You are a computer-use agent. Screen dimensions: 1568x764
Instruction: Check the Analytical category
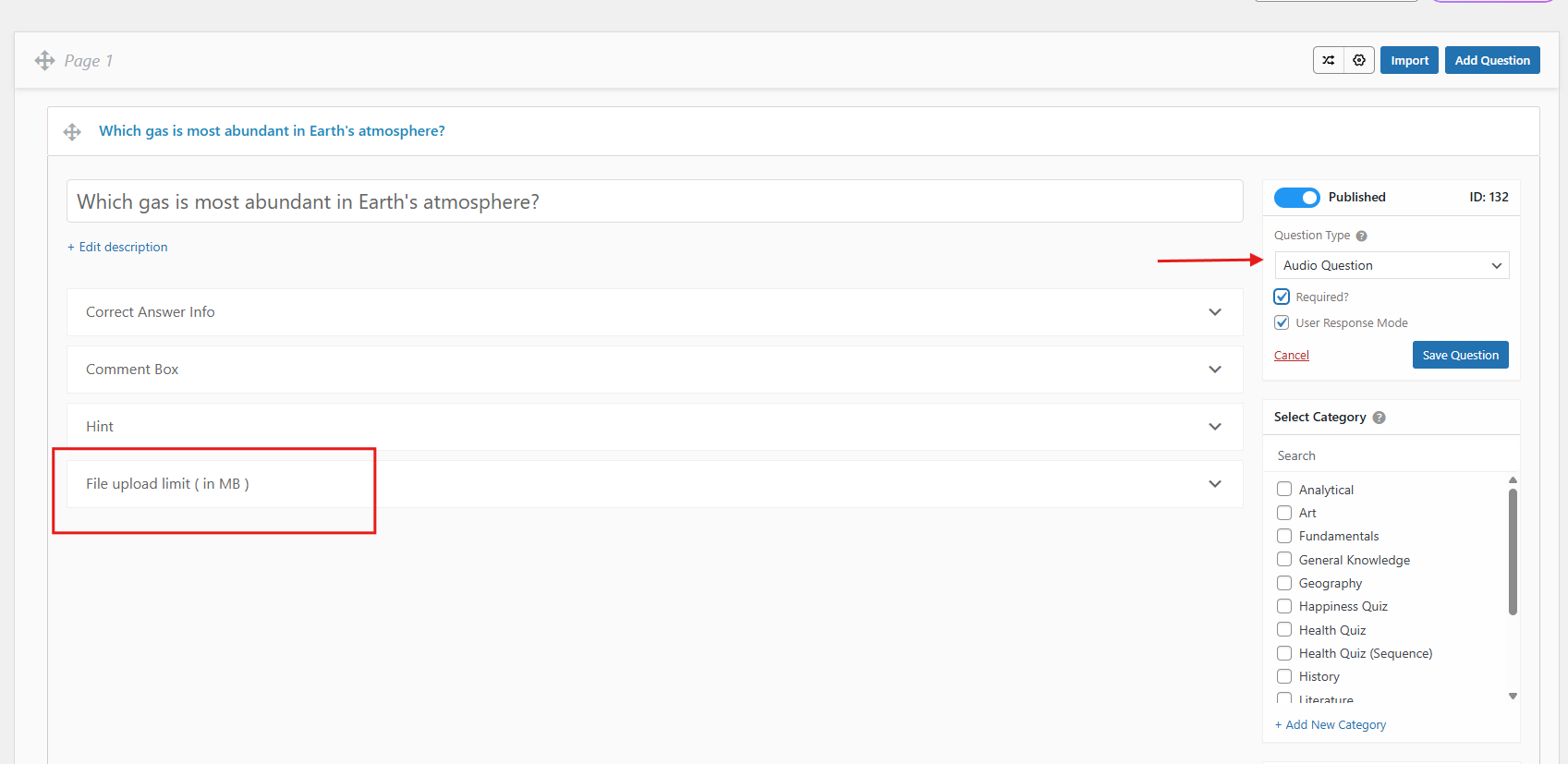1284,489
